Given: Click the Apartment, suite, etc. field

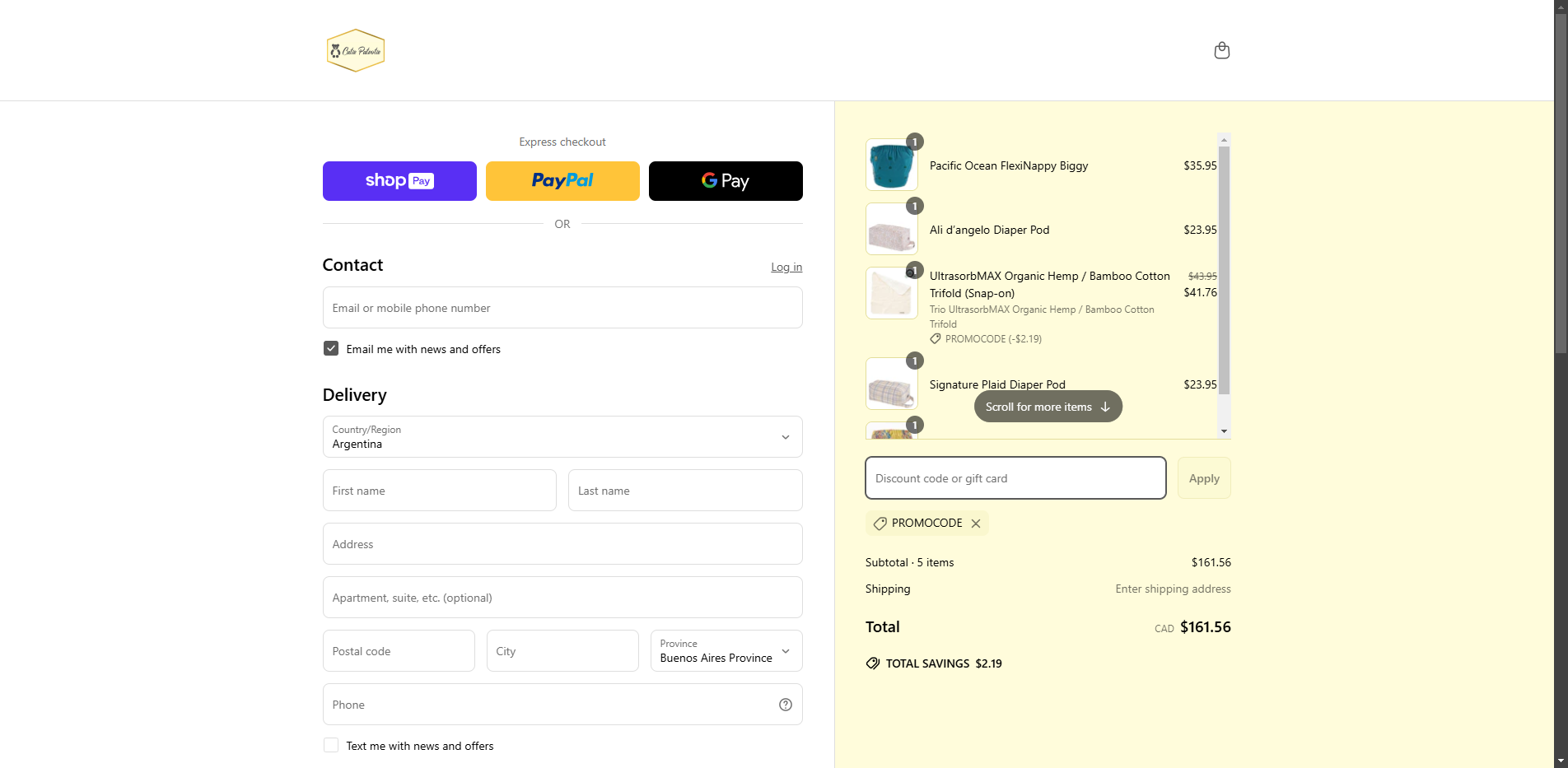Looking at the screenshot, I should (x=562, y=598).
